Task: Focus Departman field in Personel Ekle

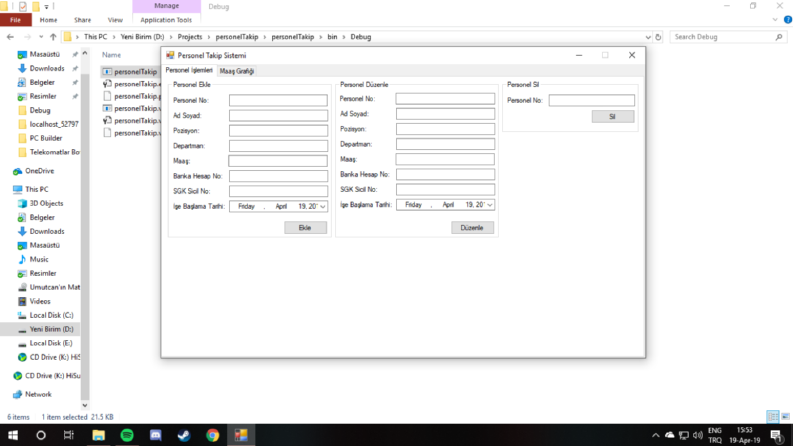Action: (x=278, y=146)
